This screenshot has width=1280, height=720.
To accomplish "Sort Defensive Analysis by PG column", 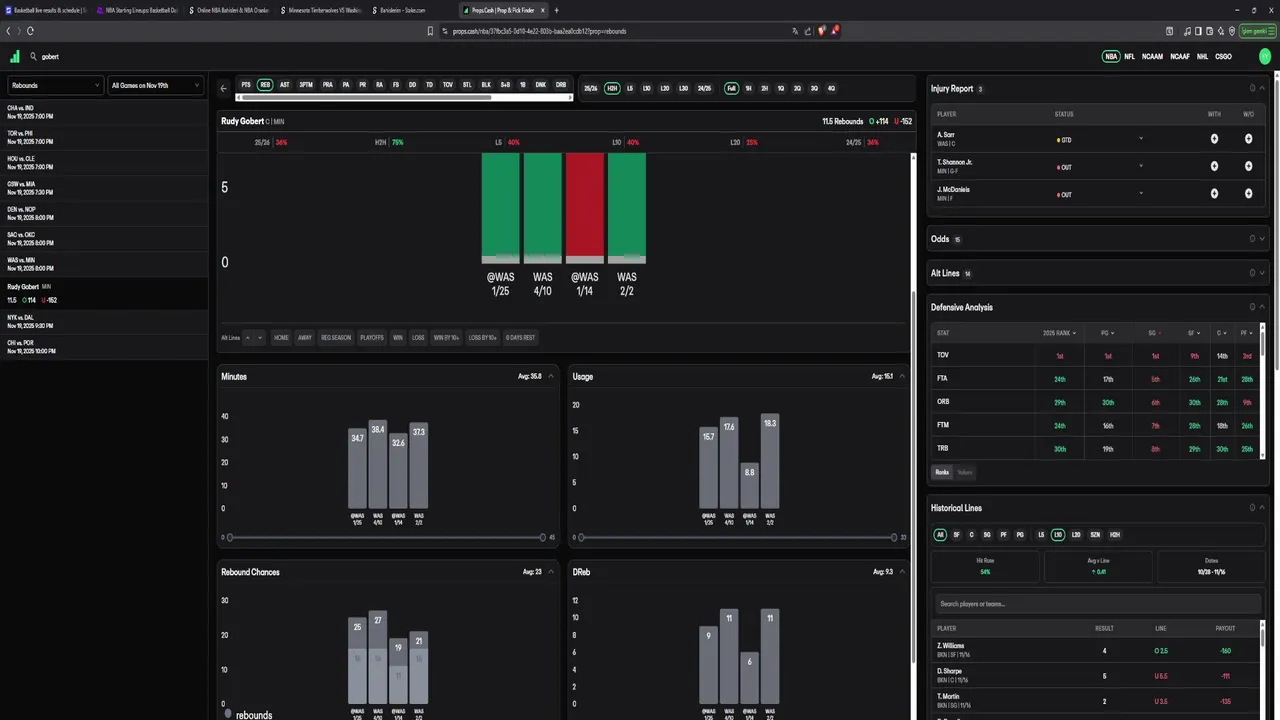I will (1108, 332).
